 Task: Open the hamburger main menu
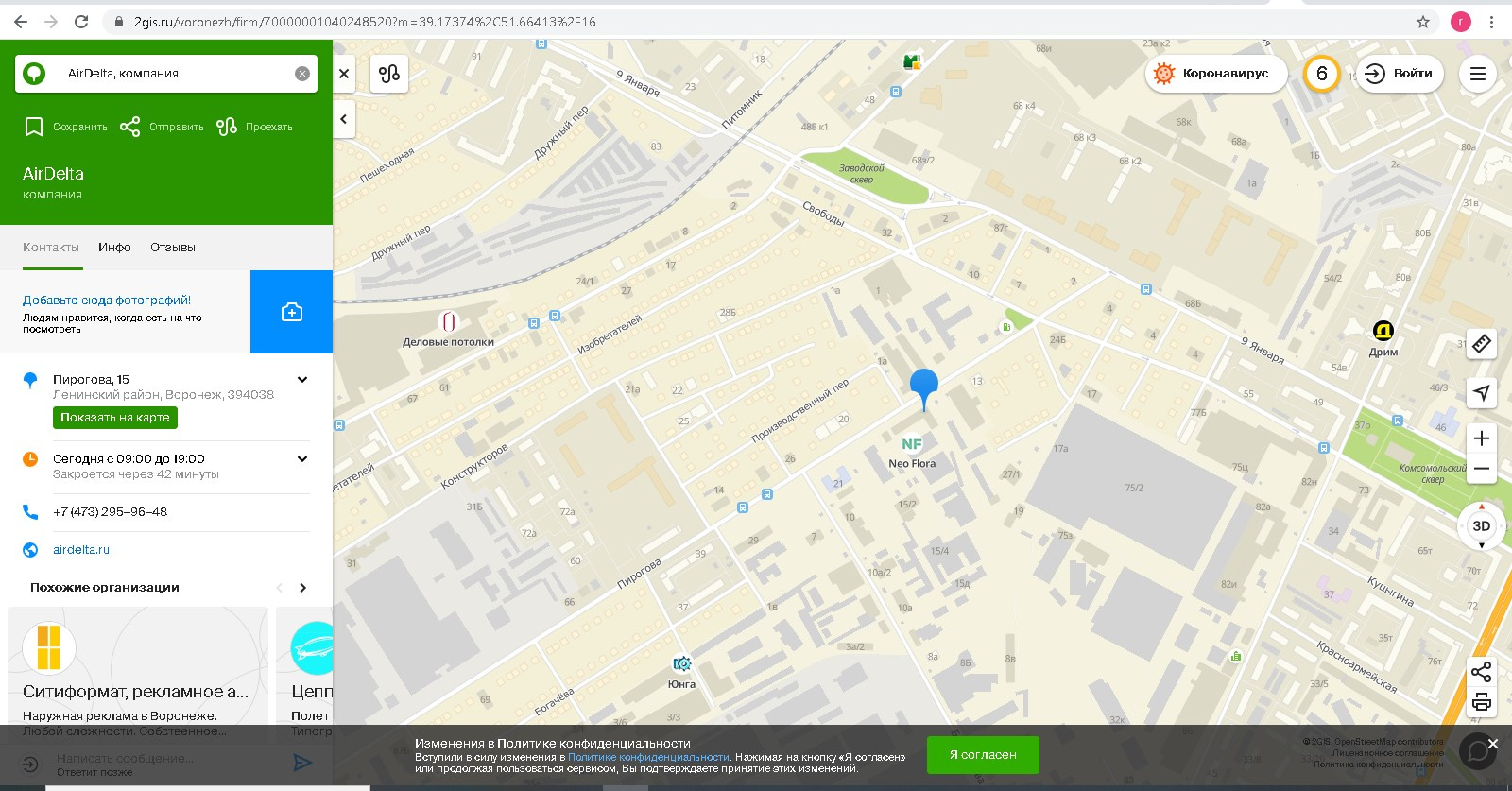1478,73
